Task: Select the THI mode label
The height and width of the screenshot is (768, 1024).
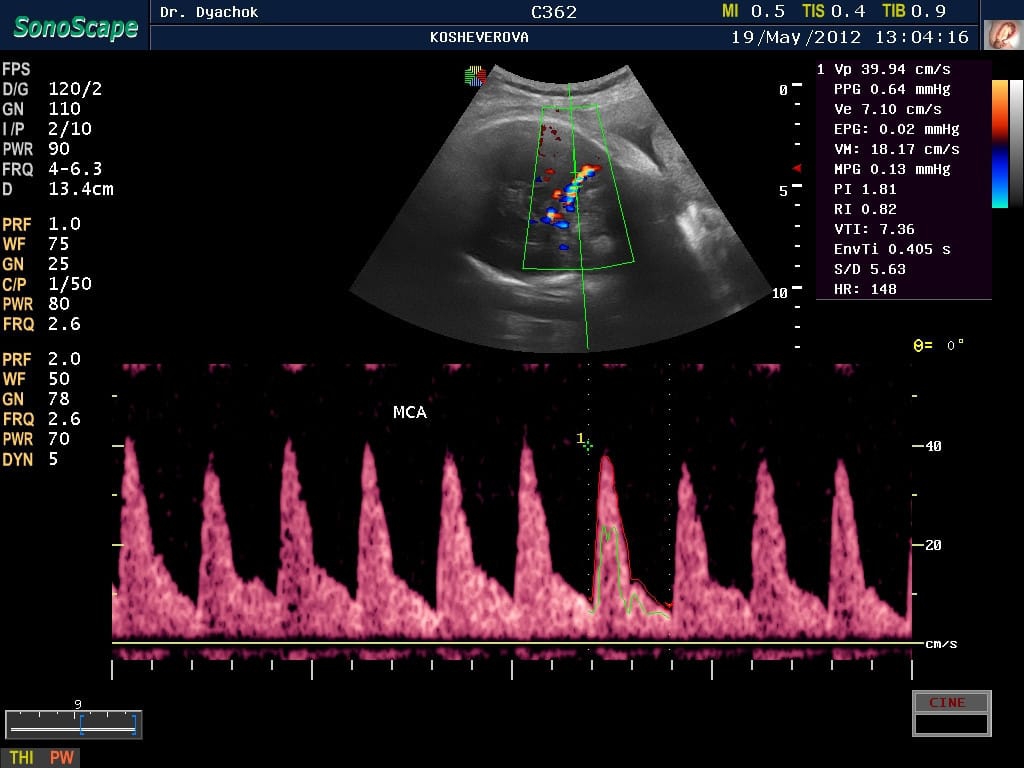Action: click(22, 758)
